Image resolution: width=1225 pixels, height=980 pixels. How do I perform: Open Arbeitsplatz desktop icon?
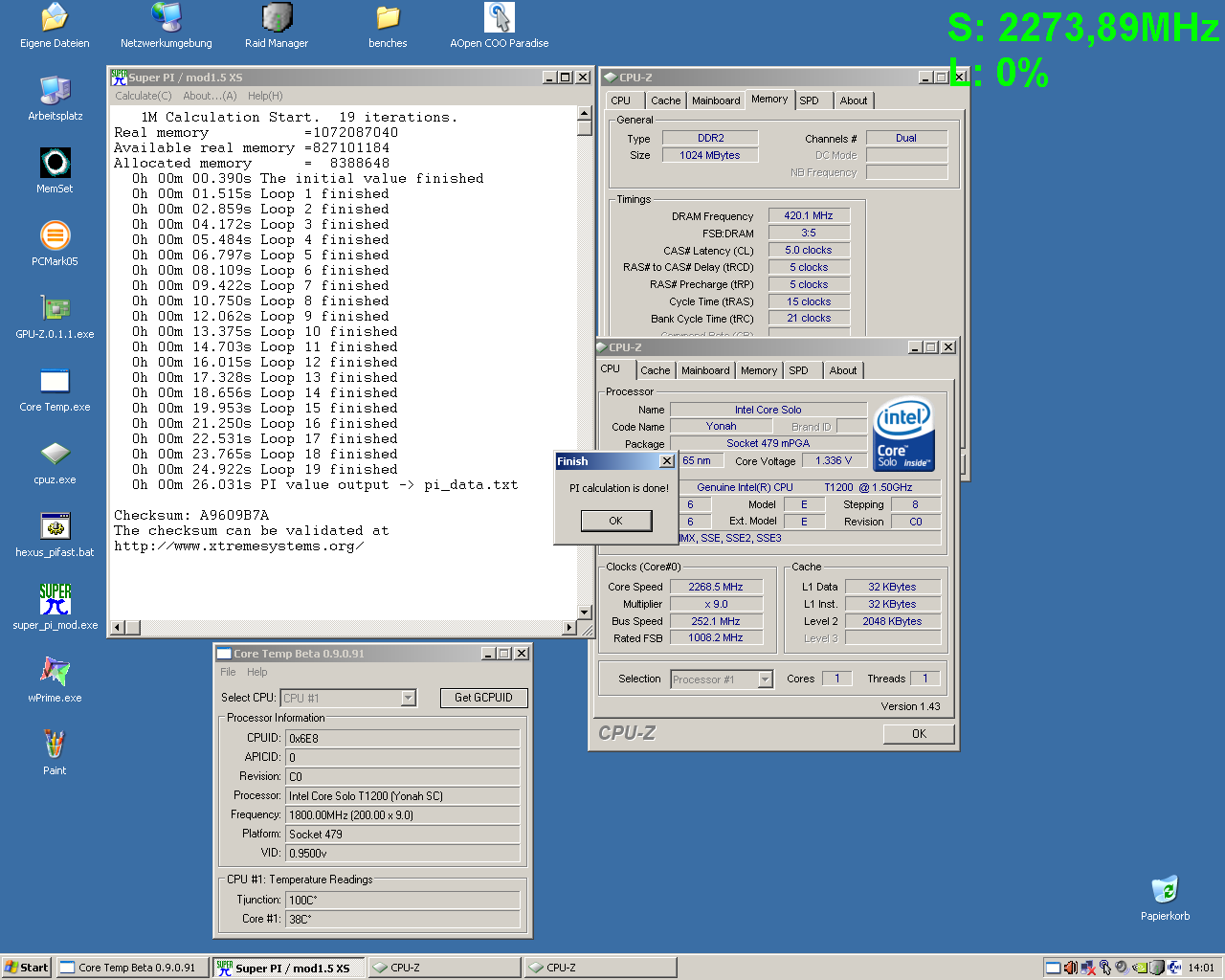pos(55,99)
